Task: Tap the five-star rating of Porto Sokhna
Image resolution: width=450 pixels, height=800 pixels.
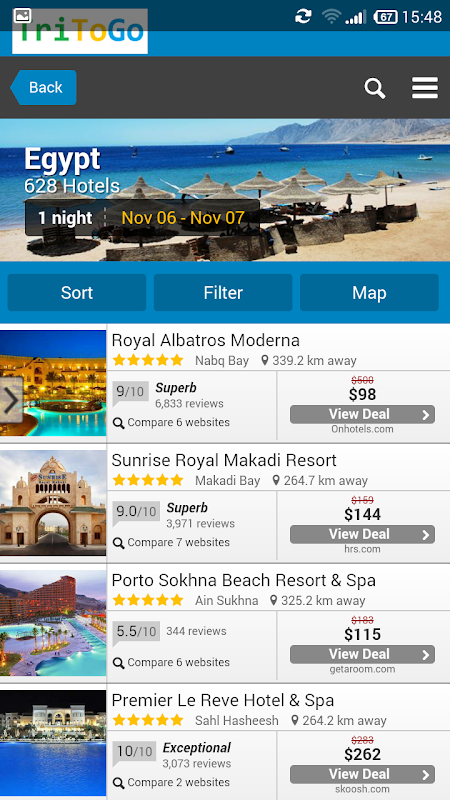Action: point(148,600)
